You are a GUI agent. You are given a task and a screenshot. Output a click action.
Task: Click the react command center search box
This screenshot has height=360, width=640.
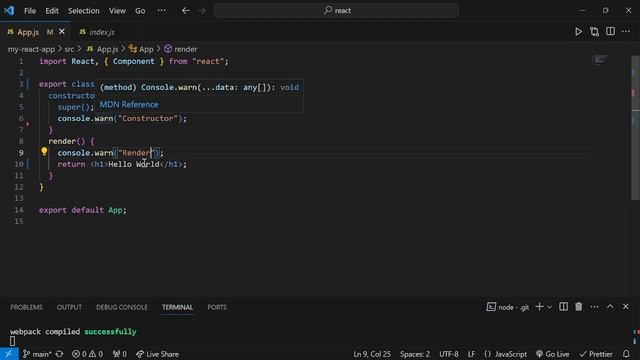tap(336, 11)
